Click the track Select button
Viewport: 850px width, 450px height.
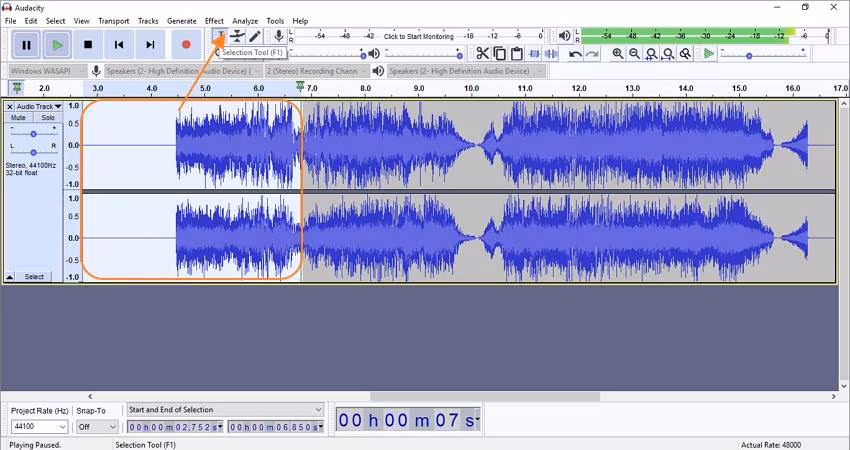pyautogui.click(x=34, y=277)
